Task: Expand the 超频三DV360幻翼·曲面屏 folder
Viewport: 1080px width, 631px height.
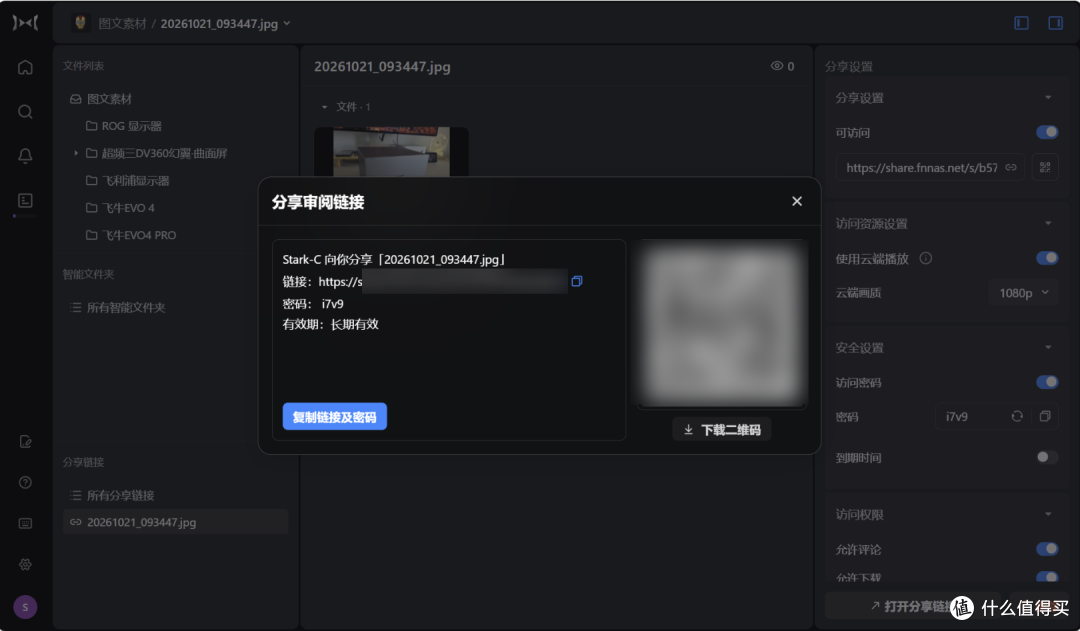Action: point(76,153)
